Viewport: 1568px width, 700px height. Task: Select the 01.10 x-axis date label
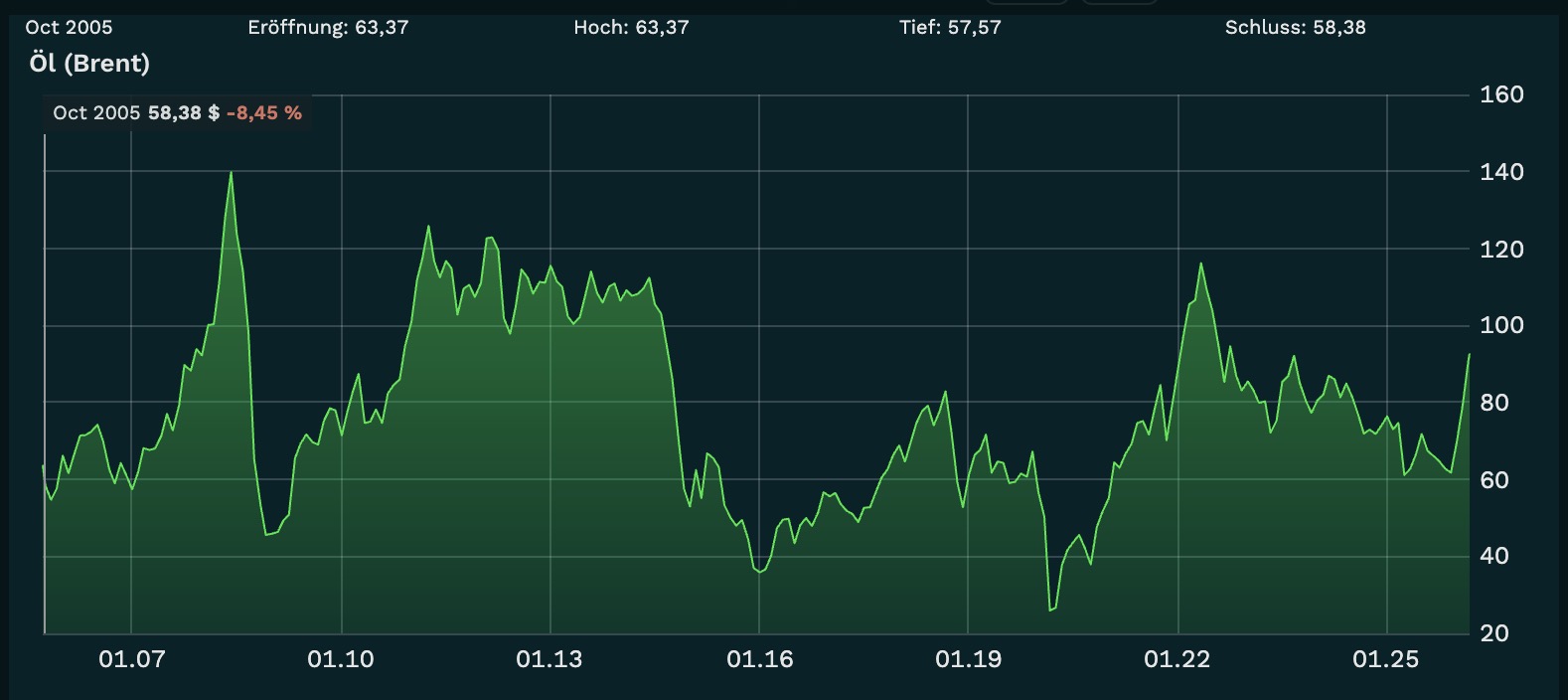[341, 659]
